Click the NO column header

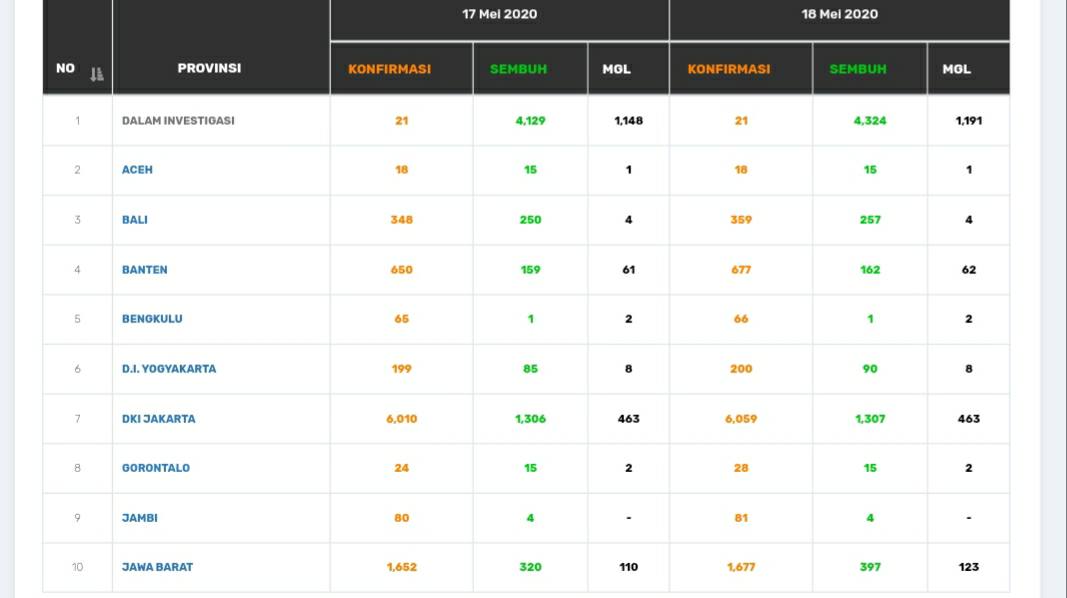(66, 69)
